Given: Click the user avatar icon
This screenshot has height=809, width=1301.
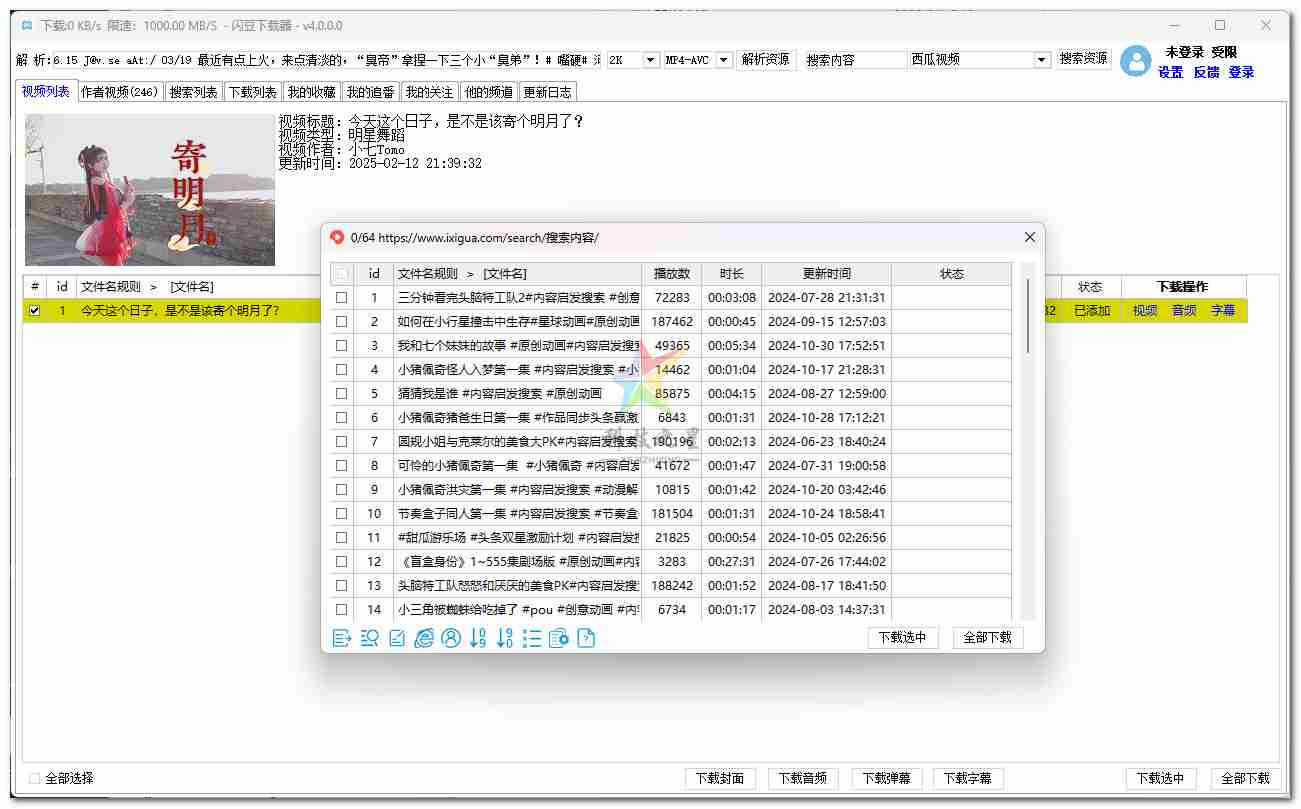Looking at the screenshot, I should click(1135, 61).
